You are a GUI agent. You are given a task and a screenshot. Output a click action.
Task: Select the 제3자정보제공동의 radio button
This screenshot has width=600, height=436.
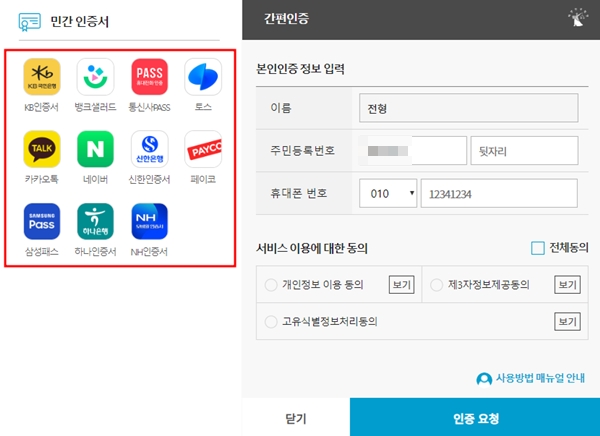[x=436, y=285]
